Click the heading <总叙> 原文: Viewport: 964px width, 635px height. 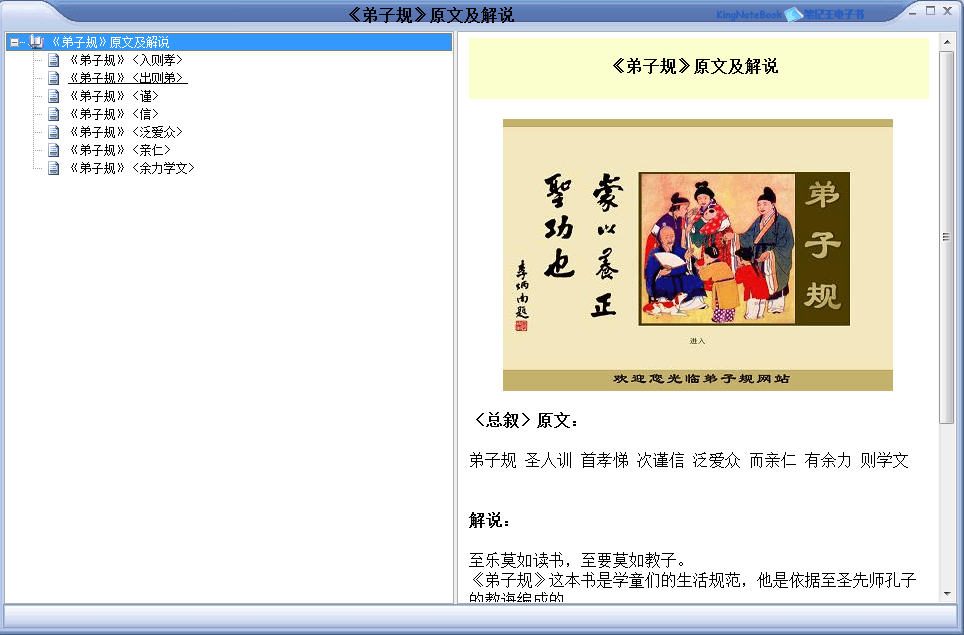[525, 420]
